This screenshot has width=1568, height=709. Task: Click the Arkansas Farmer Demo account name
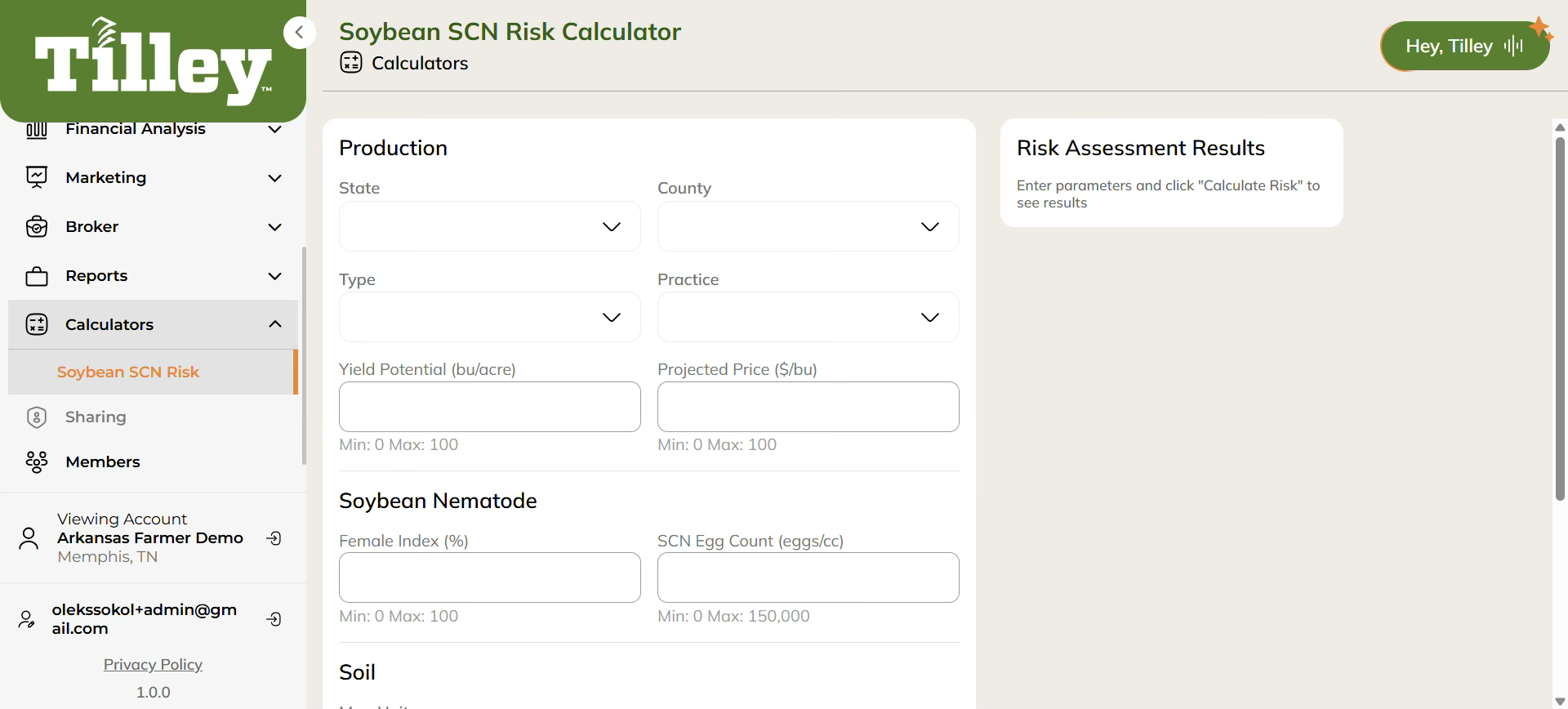(150, 537)
